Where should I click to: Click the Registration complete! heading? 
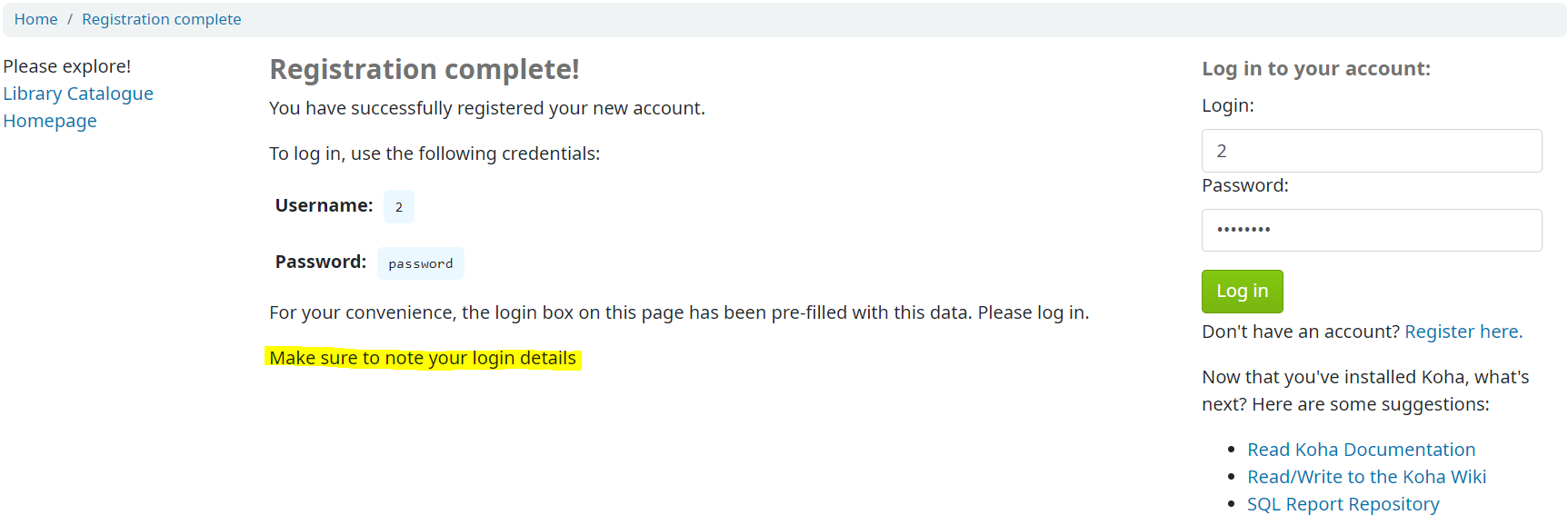click(424, 70)
